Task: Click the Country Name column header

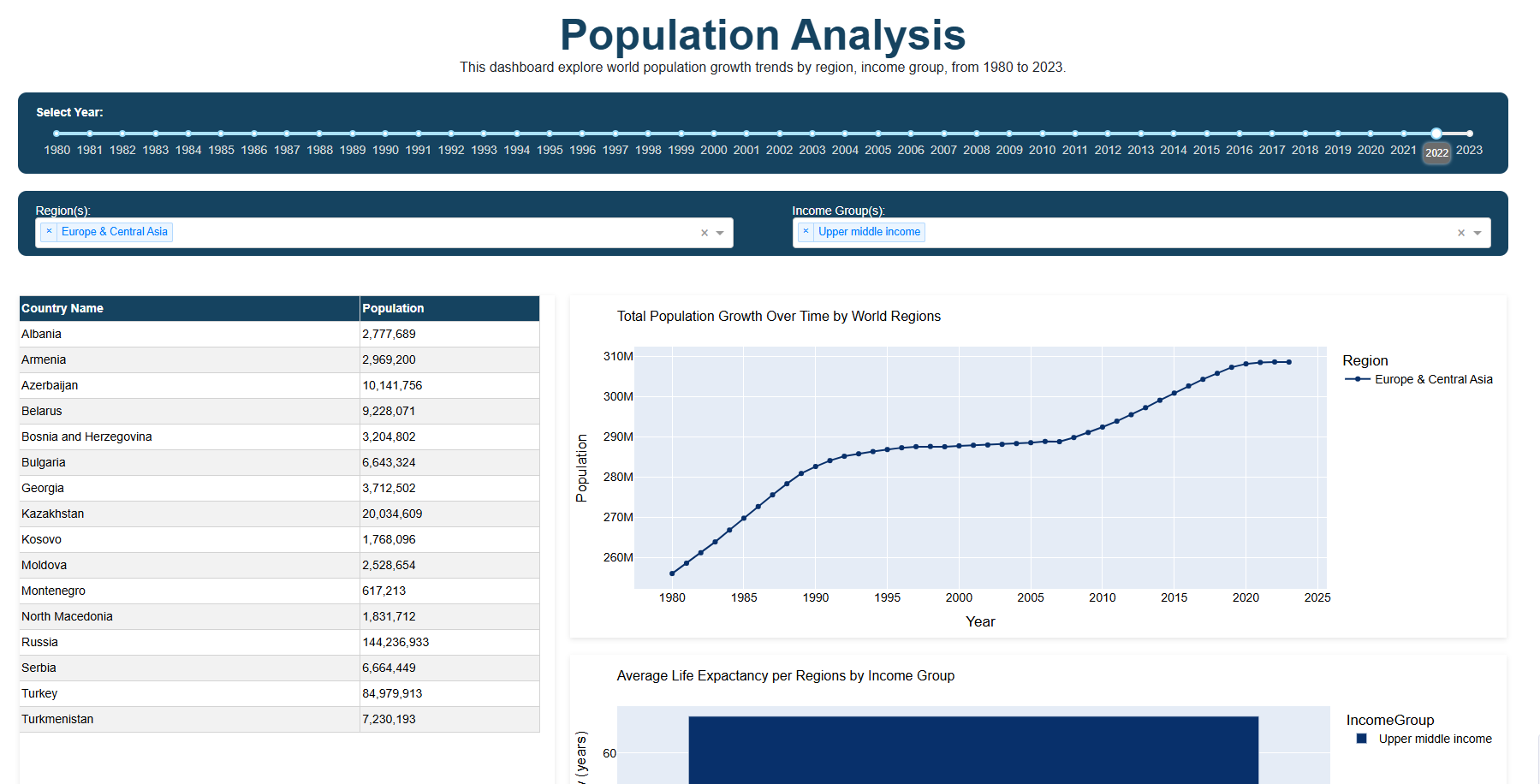Action: coord(62,308)
